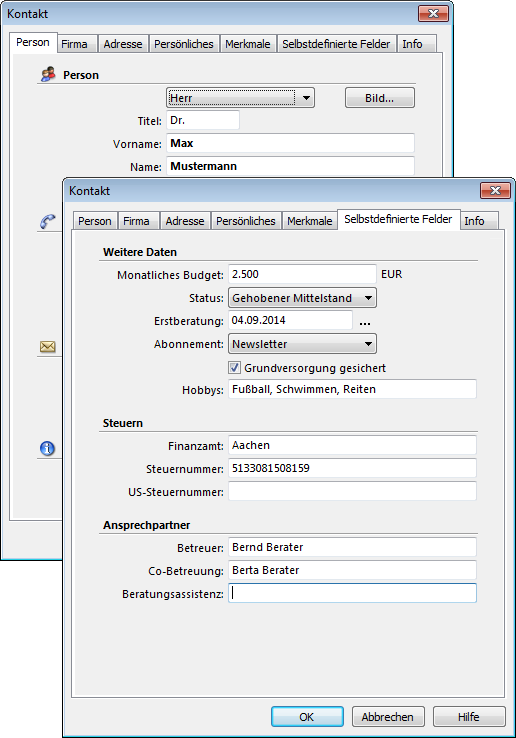Screen dimensions: 516x738
Task: Click the phone icon in back window
Action: (47, 221)
